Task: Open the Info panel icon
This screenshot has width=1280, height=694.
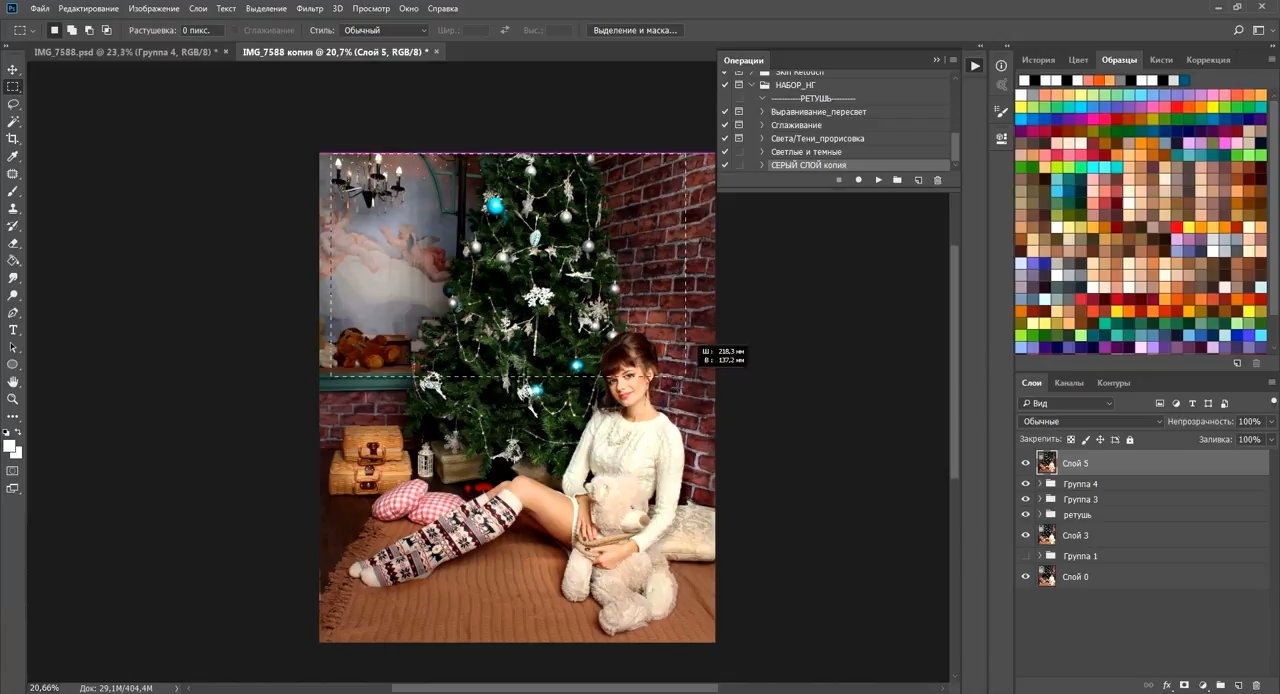Action: pos(1001,66)
